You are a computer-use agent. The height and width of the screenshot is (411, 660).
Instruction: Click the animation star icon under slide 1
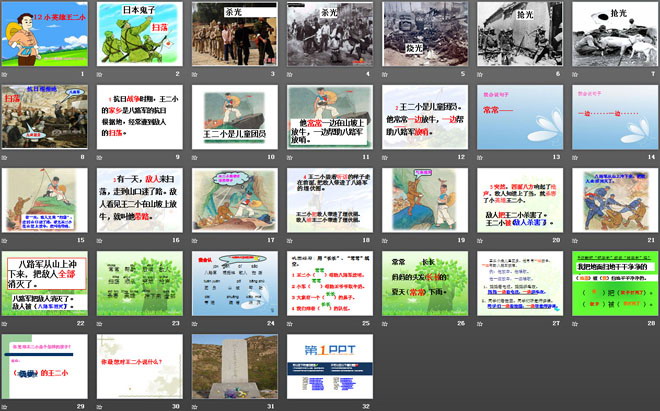[5, 75]
